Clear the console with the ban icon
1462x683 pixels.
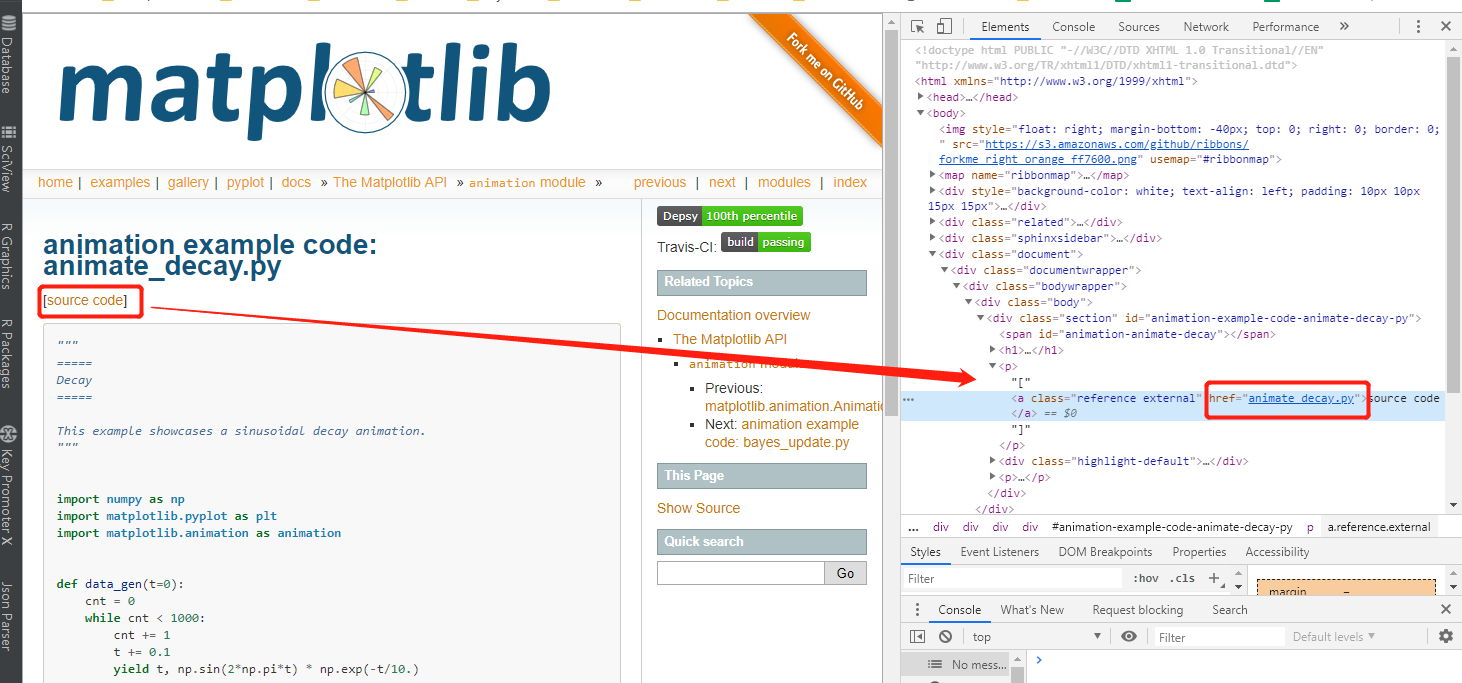[945, 637]
